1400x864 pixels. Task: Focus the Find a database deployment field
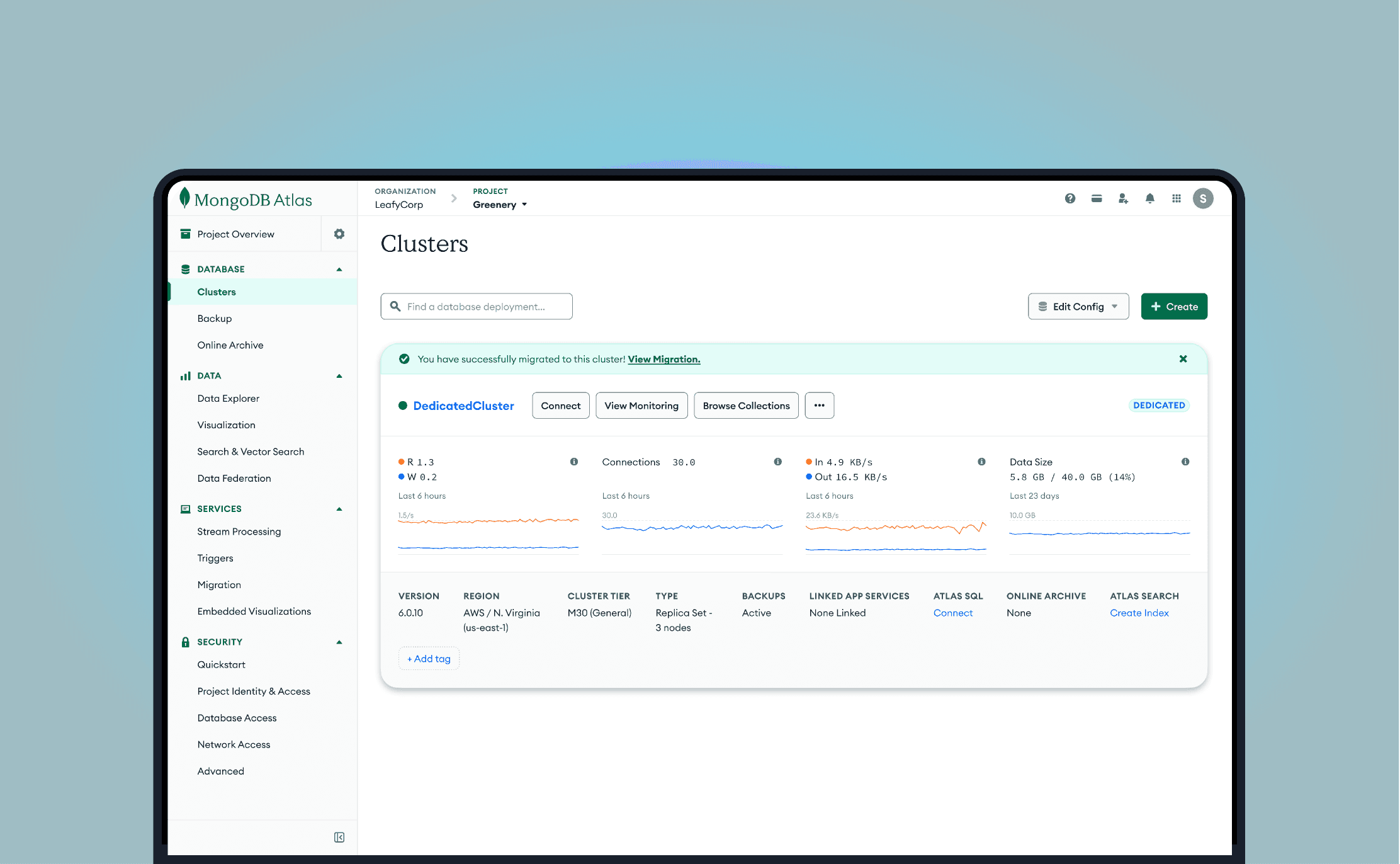pyautogui.click(x=476, y=307)
